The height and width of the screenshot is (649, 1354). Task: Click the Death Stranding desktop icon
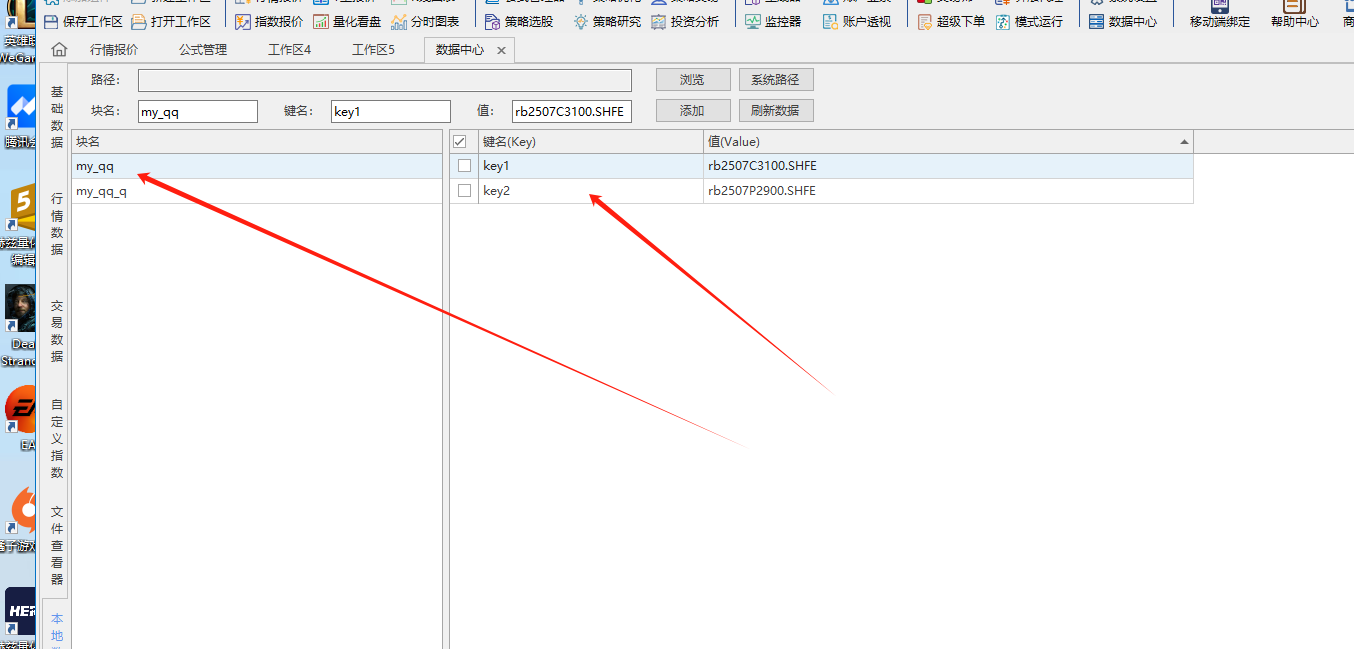pos(20,325)
